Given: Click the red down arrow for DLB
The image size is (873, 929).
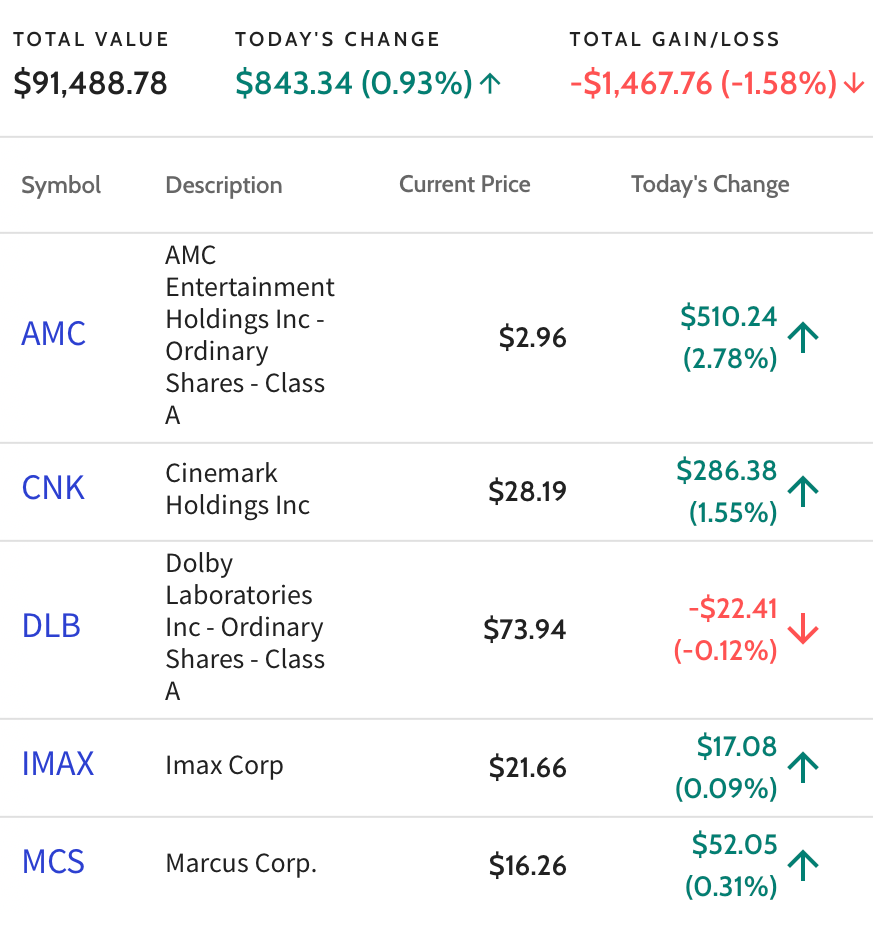Looking at the screenshot, I should [803, 629].
